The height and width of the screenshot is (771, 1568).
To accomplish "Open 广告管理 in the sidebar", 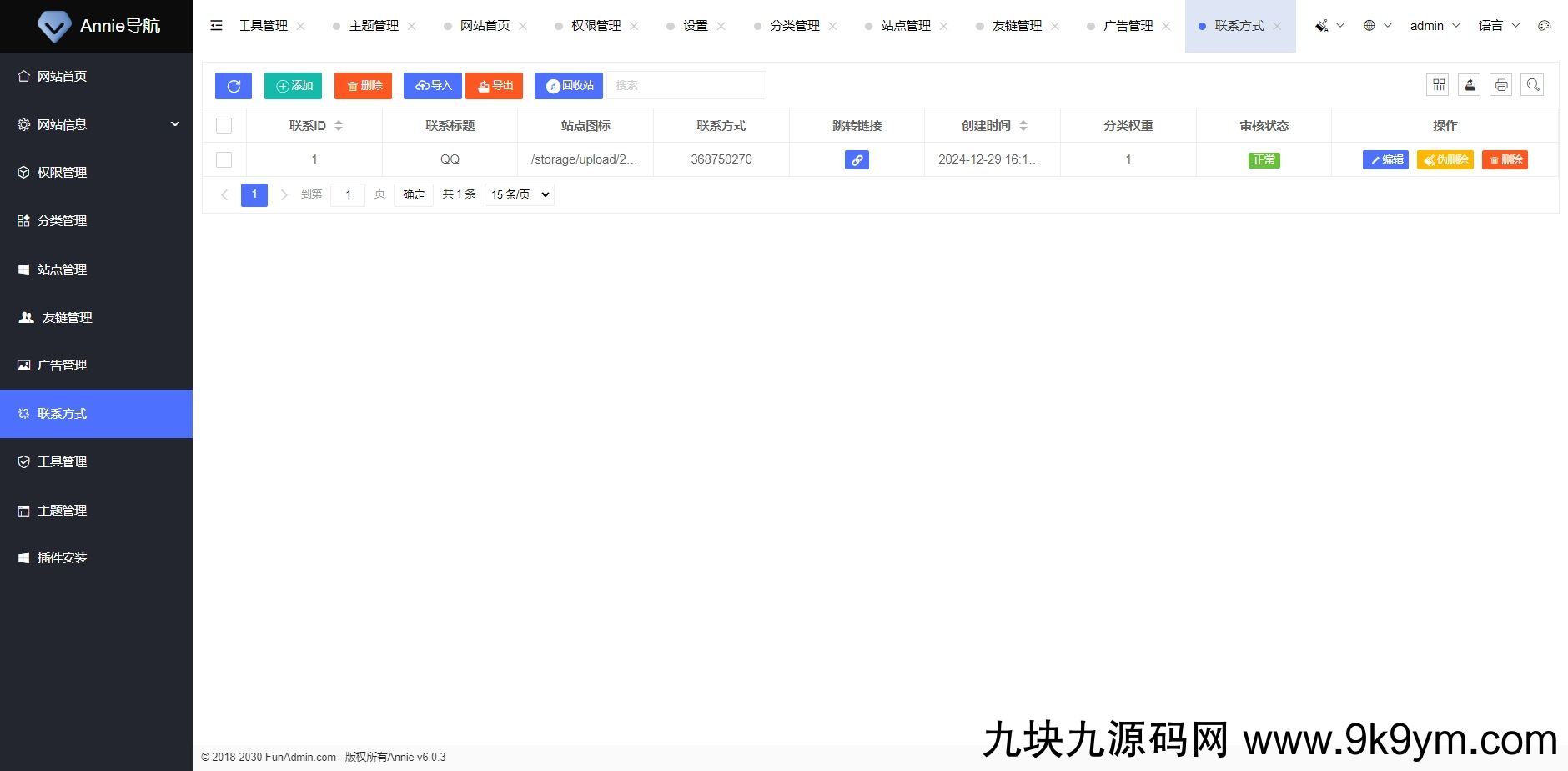I will pos(96,365).
